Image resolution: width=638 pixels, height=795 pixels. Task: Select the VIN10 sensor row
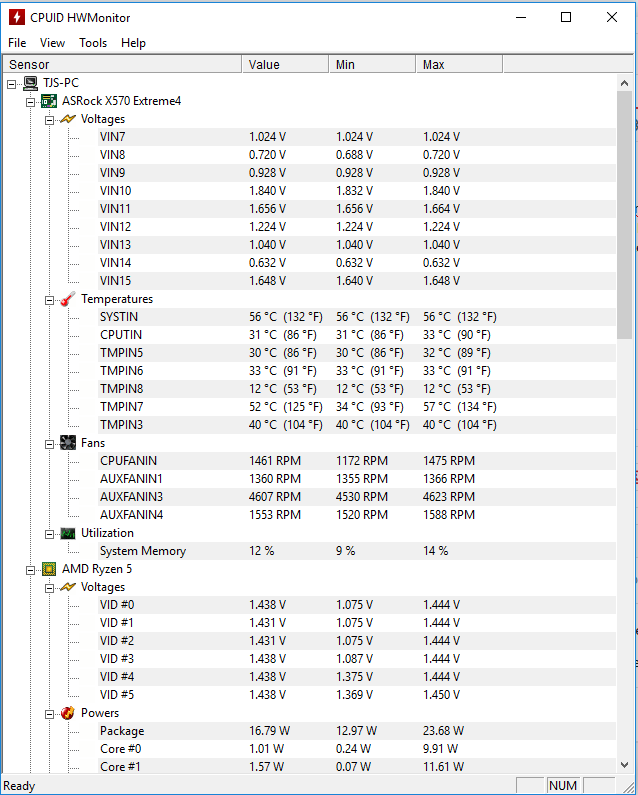point(357,191)
